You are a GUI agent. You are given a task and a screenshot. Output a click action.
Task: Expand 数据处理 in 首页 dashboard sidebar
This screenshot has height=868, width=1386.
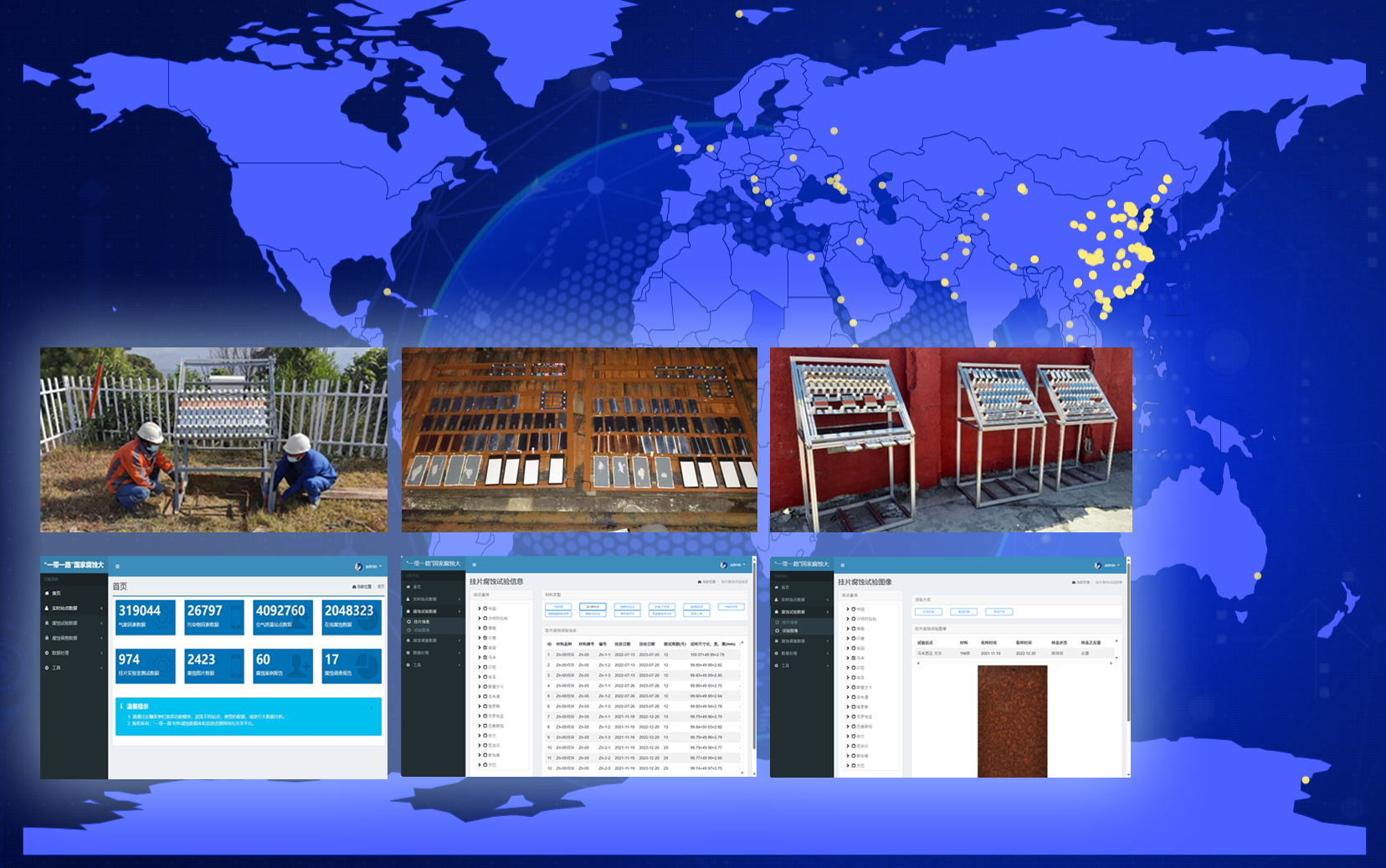(x=74, y=653)
